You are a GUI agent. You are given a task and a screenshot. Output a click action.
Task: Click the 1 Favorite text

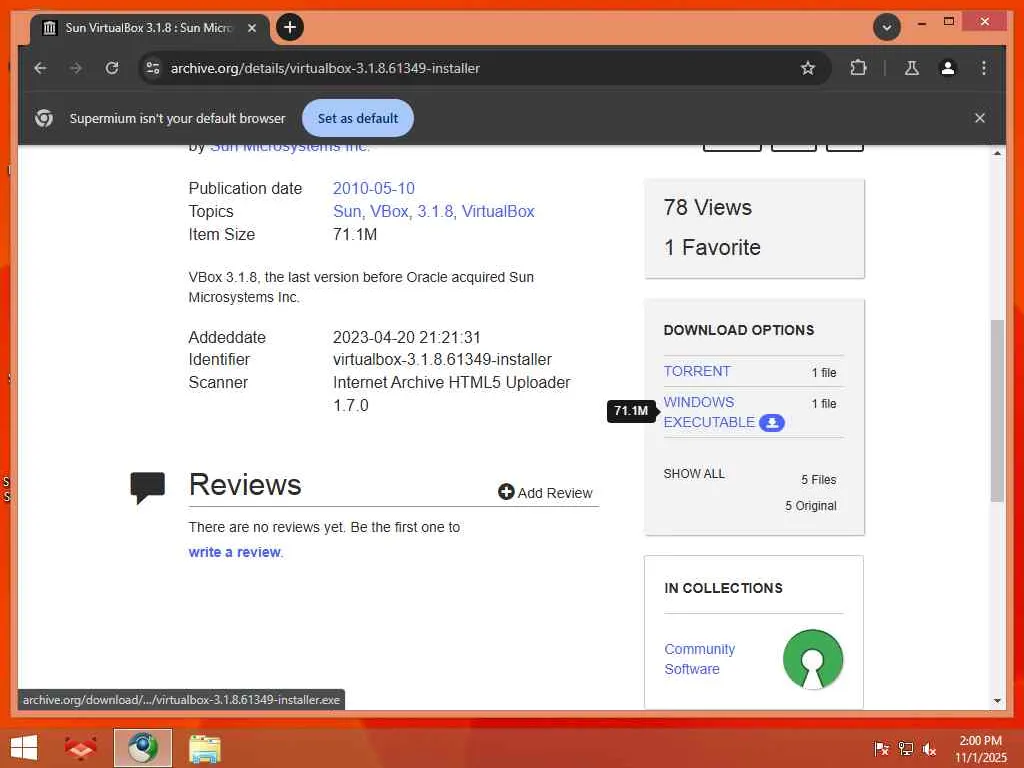click(x=712, y=248)
